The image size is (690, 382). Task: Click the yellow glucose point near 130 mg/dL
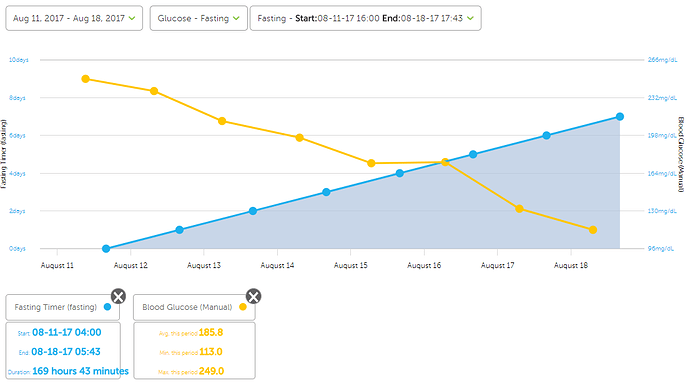519,209
